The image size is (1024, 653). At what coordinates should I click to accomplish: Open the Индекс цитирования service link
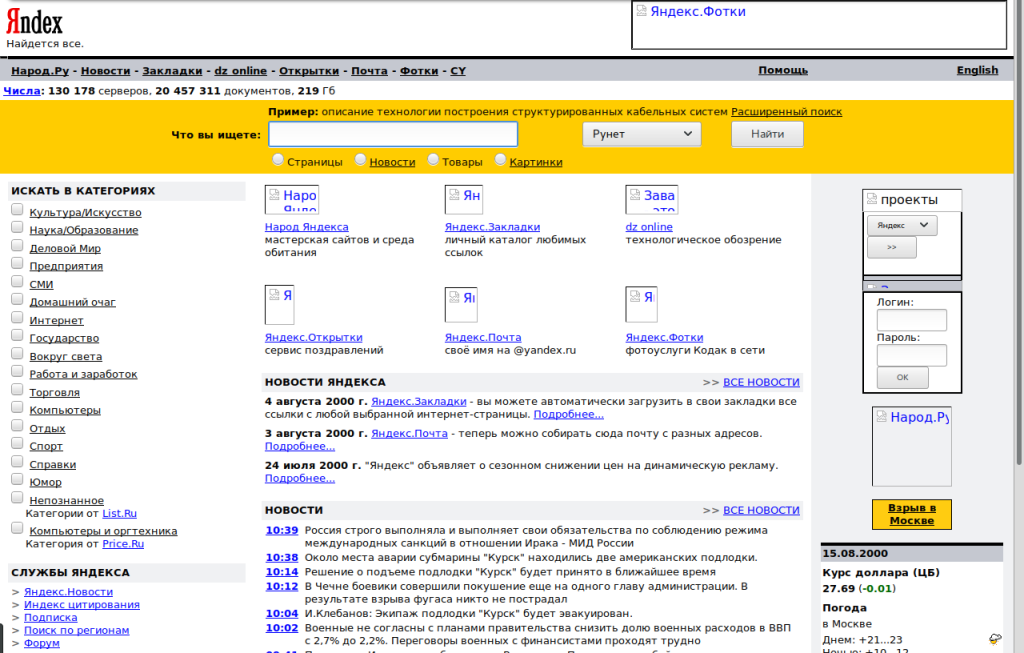[82, 605]
